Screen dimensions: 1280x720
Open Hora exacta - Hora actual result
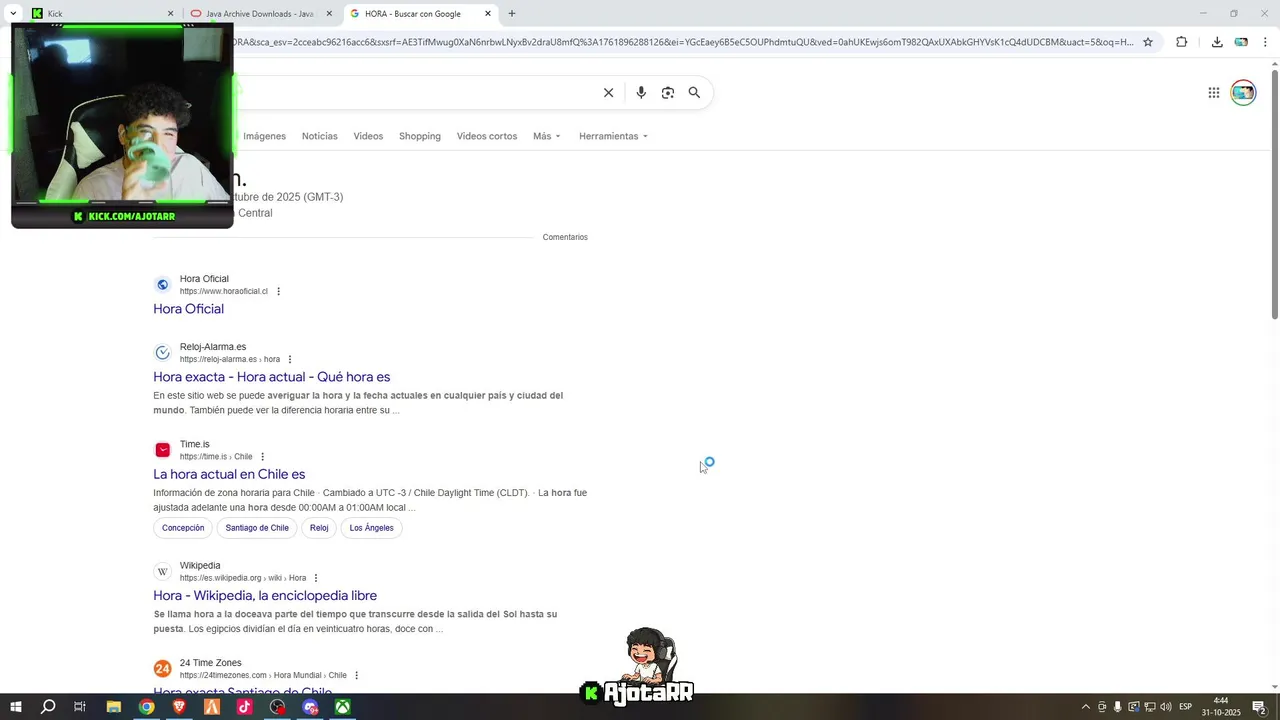[x=272, y=377]
